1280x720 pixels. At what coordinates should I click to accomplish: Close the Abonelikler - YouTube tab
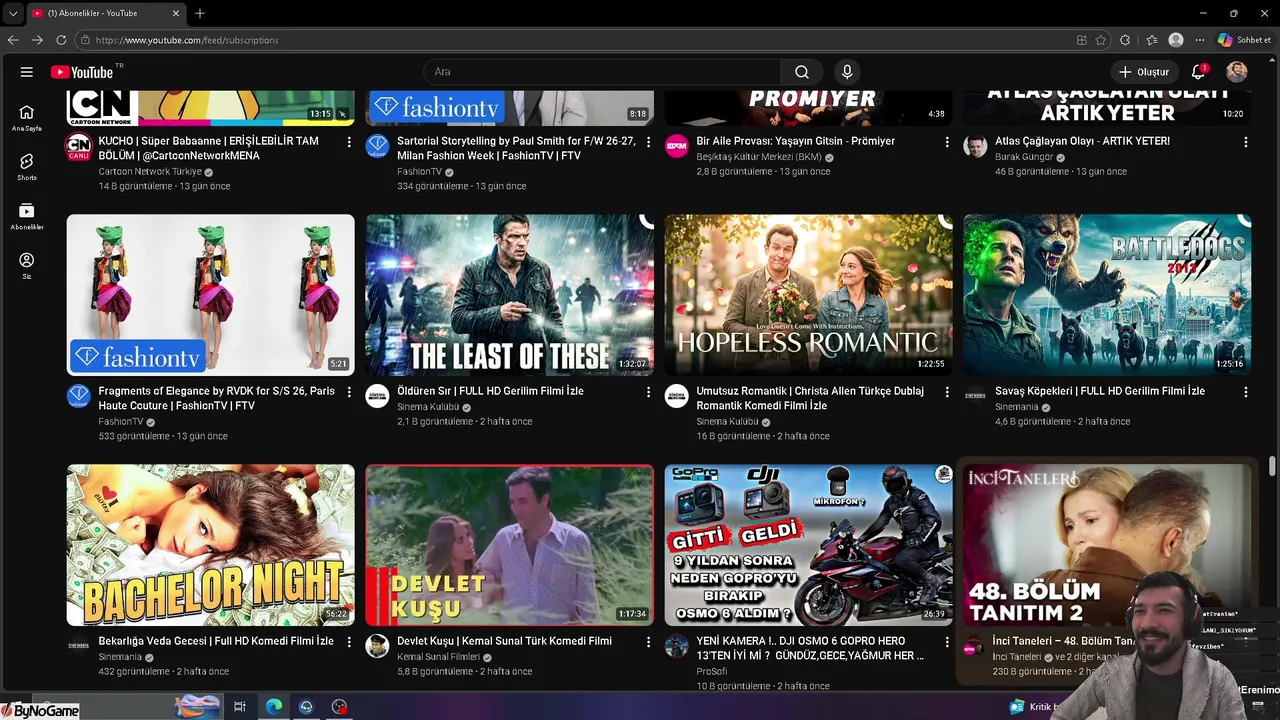176,13
